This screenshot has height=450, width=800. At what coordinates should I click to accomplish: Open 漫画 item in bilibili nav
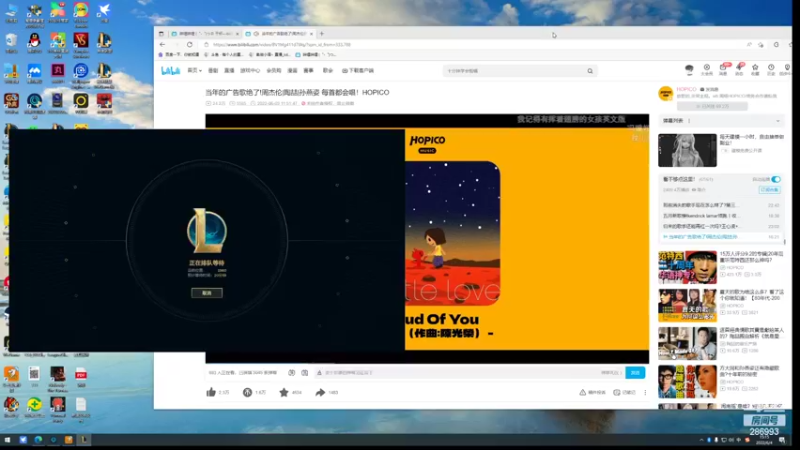coord(292,70)
